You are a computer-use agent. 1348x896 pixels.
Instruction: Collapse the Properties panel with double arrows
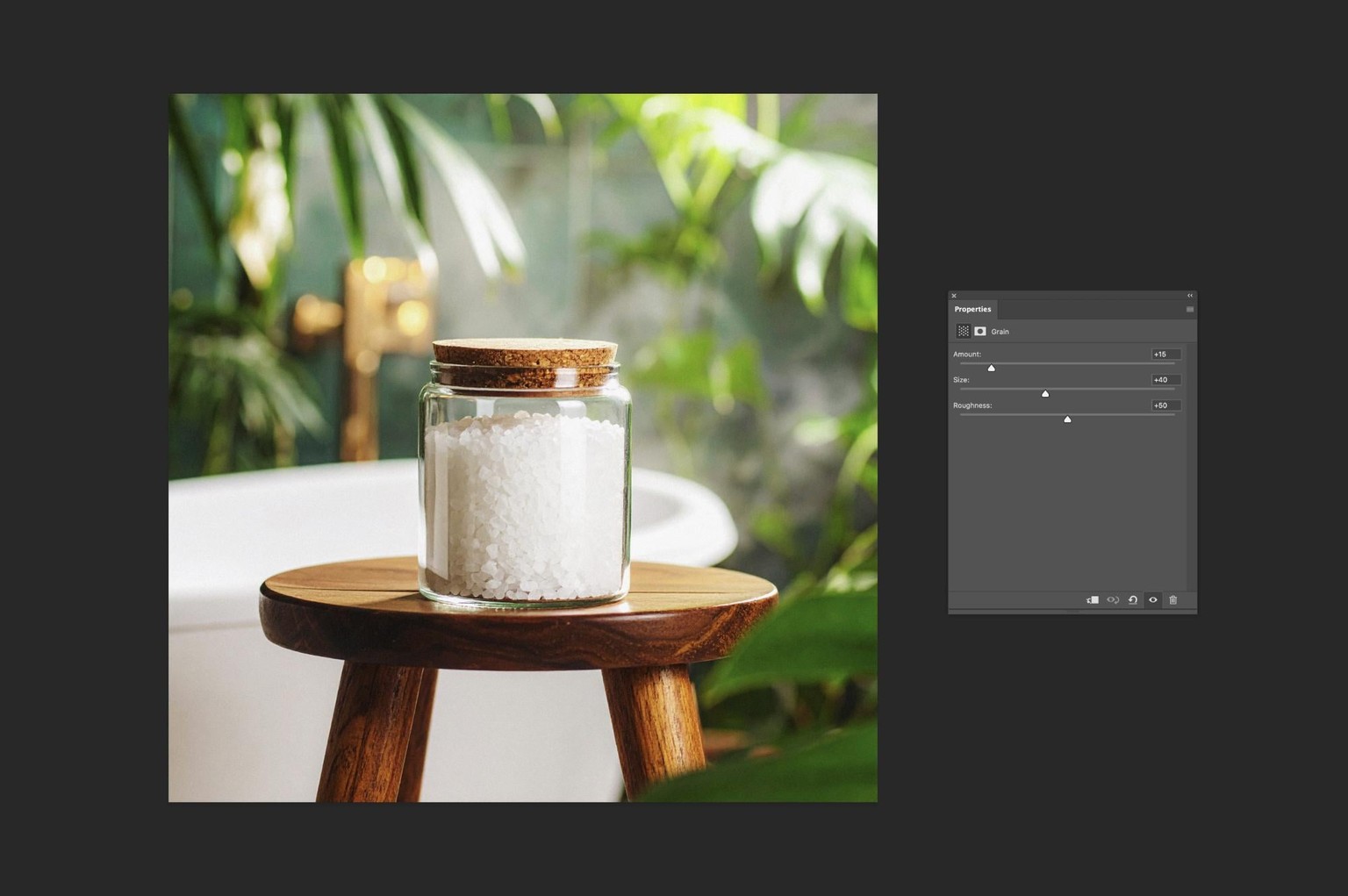[x=1190, y=296]
